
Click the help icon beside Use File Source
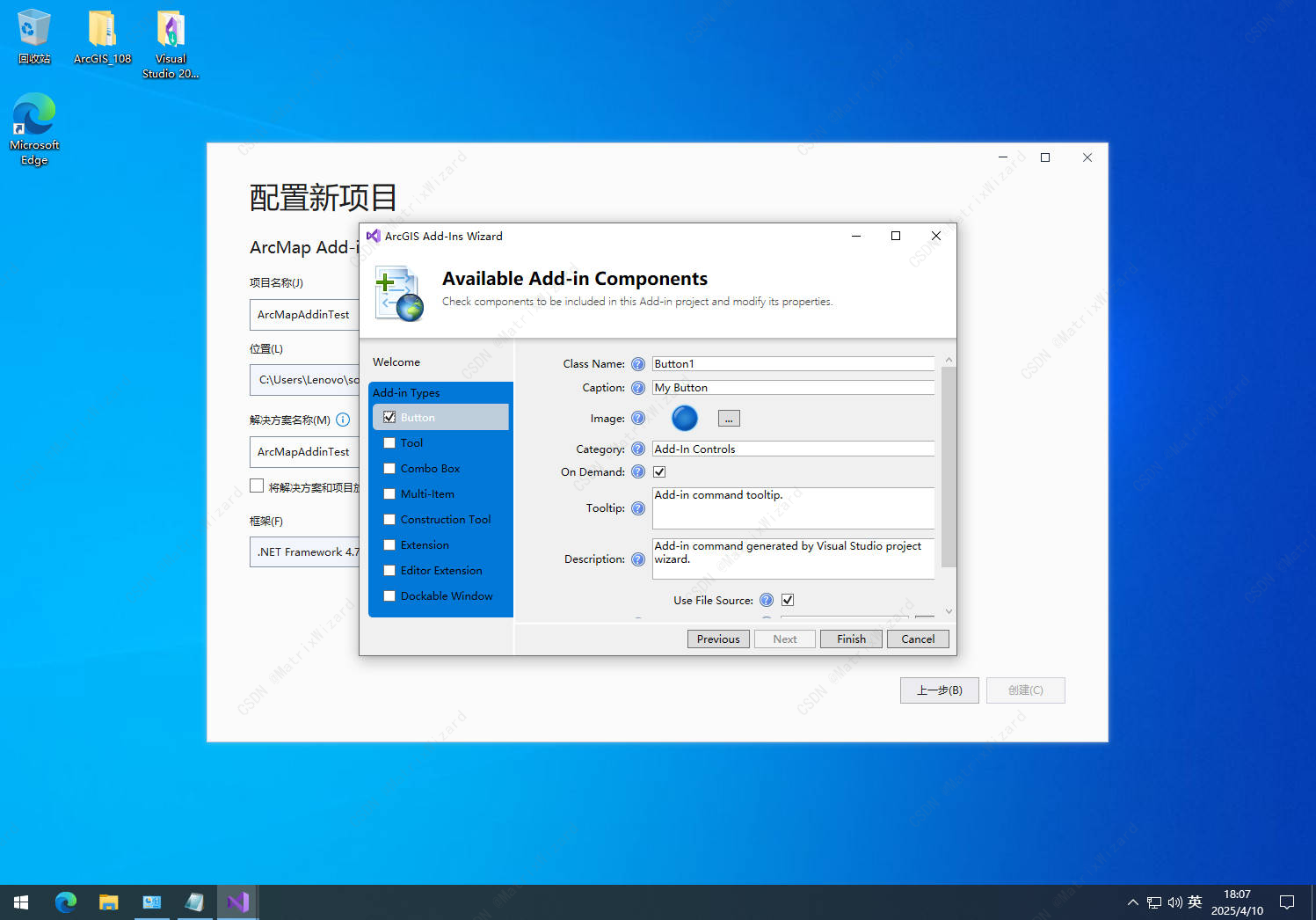point(767,601)
